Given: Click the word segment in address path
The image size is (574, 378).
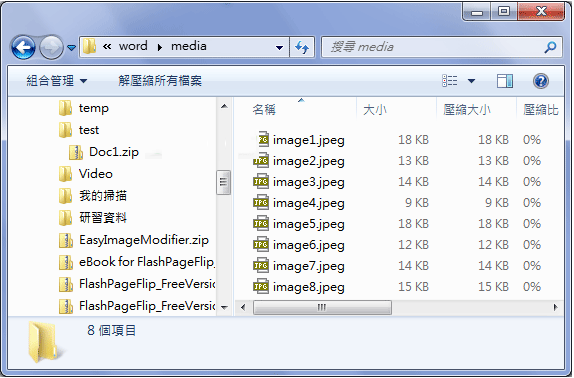Looking at the screenshot, I should 133,46.
